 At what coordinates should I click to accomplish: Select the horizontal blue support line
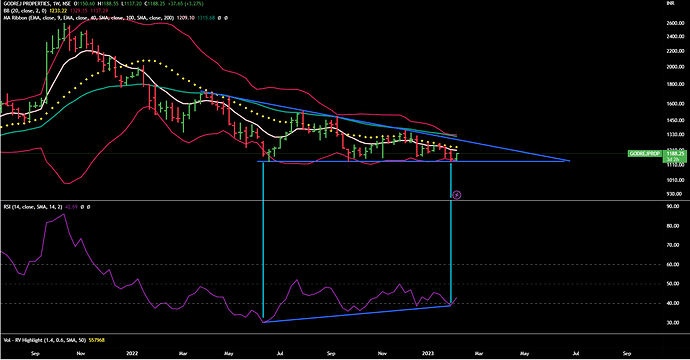click(x=411, y=162)
